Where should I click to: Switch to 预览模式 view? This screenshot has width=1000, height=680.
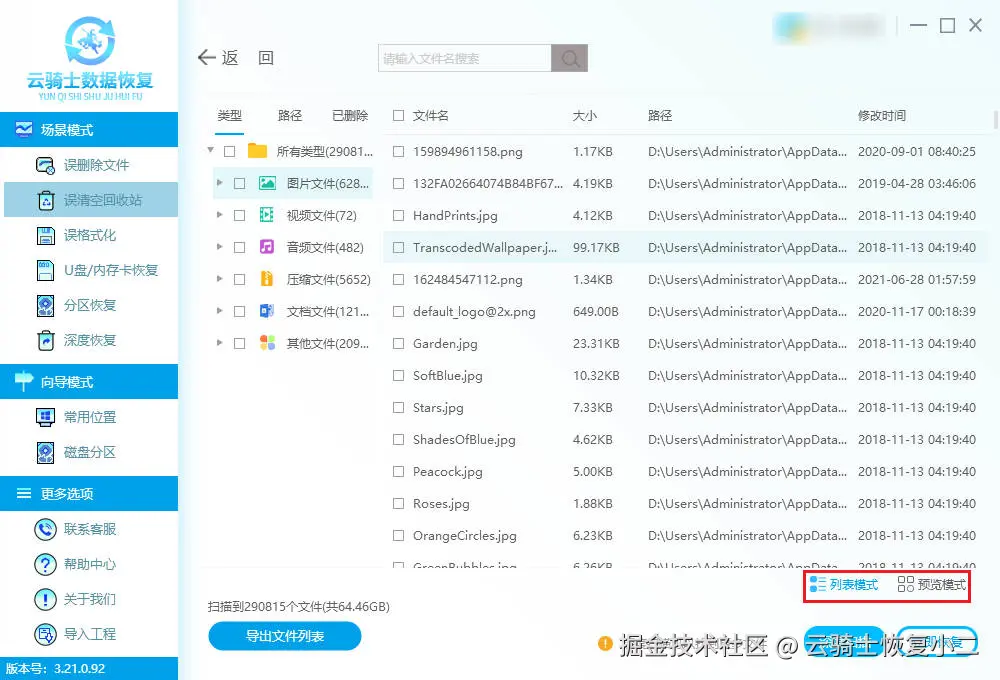(932, 584)
